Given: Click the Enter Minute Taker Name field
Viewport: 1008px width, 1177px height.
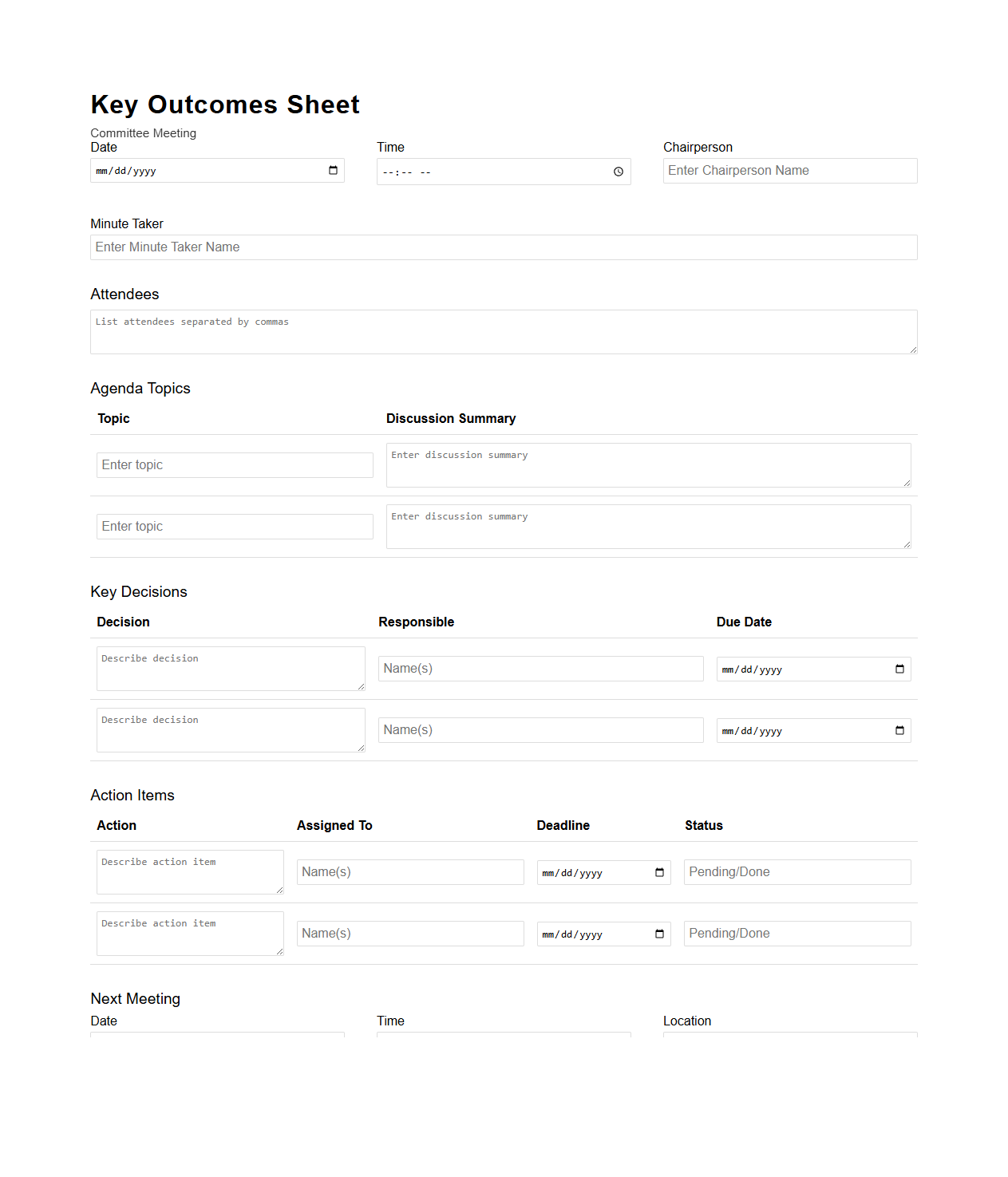Looking at the screenshot, I should [x=503, y=247].
